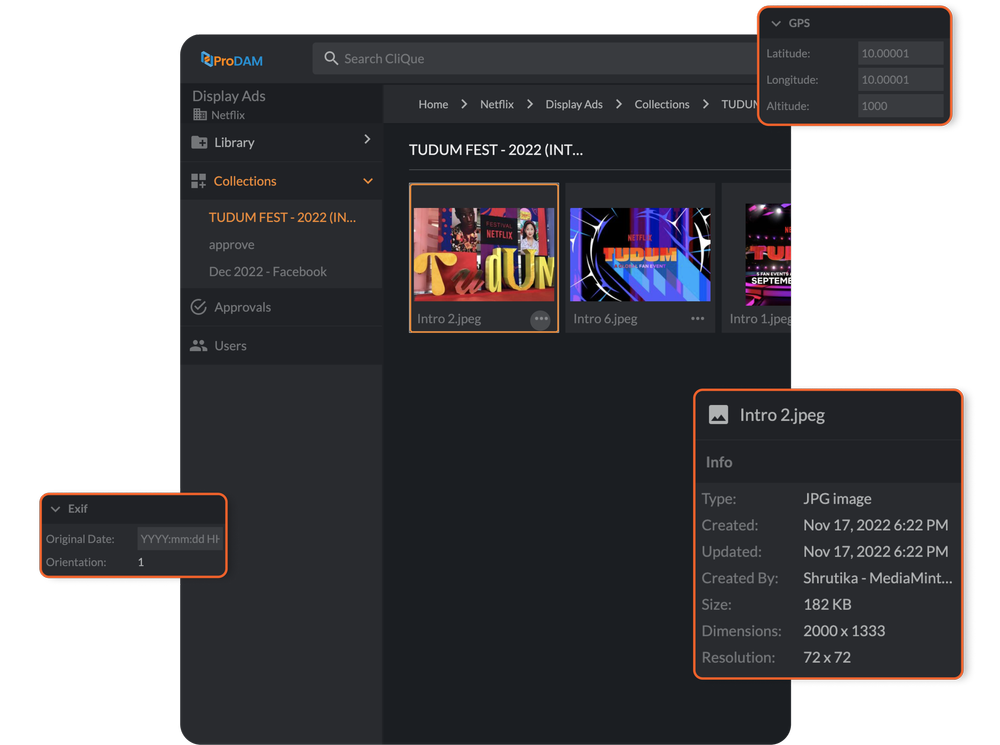The image size is (1000, 745).
Task: Click the Longitude input field
Action: 900,80
